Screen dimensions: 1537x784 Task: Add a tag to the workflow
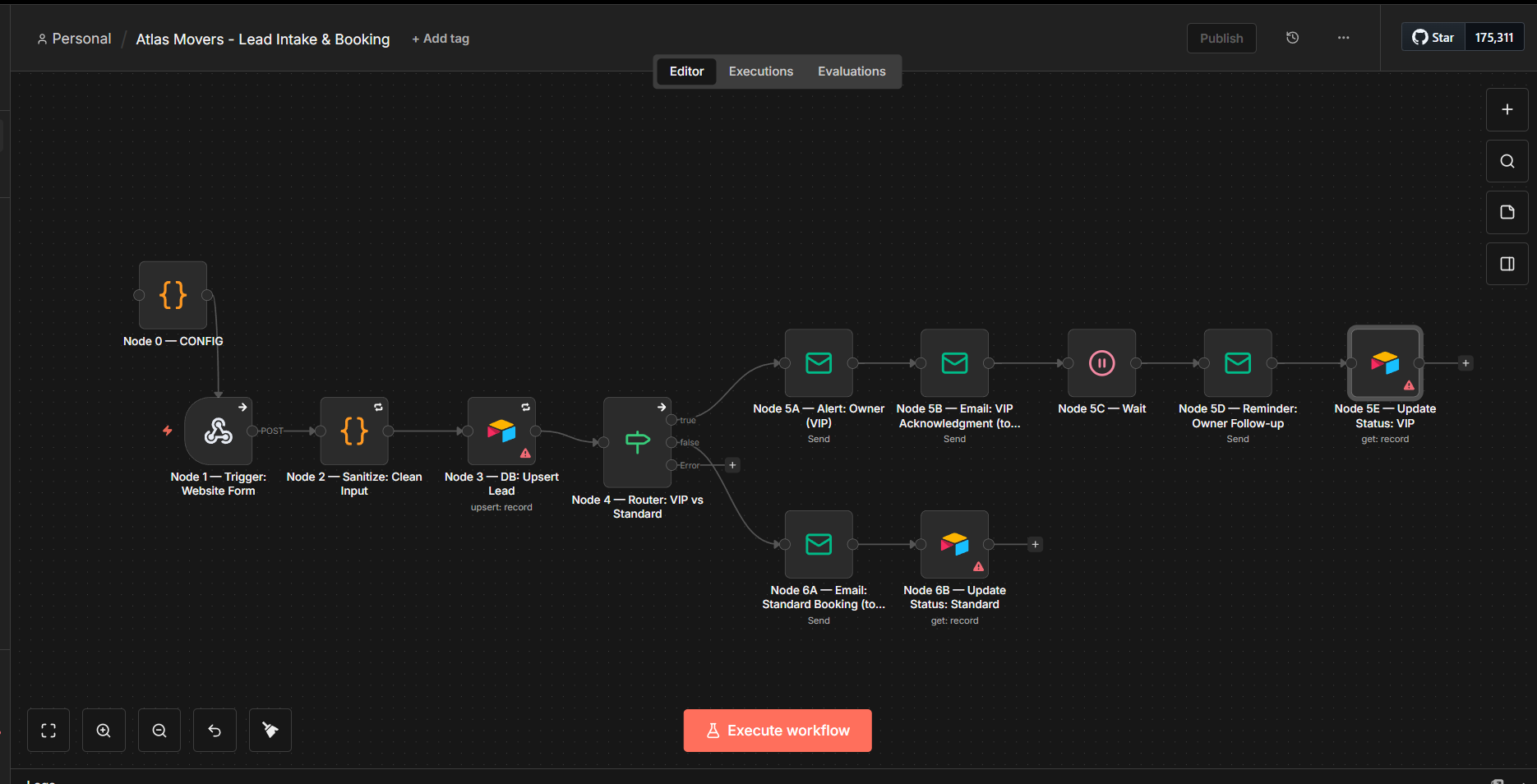(x=441, y=39)
